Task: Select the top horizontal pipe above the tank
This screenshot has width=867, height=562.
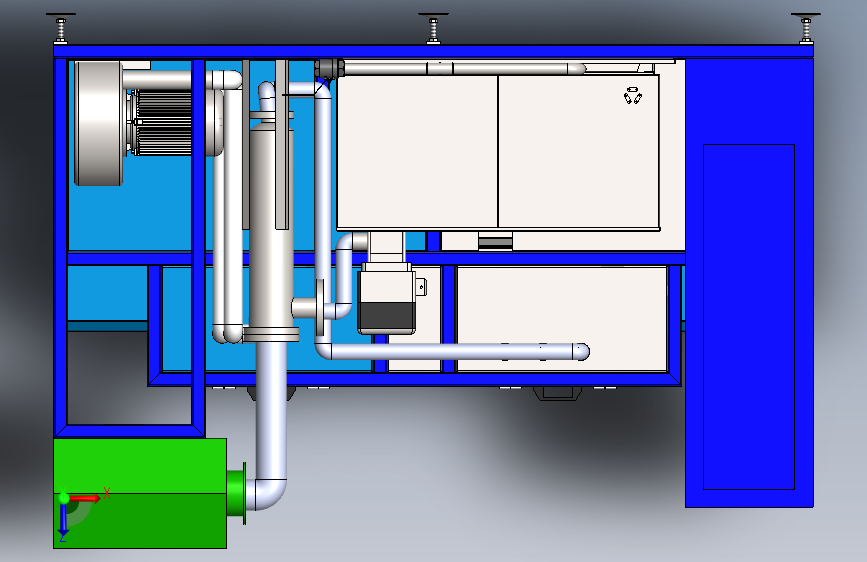Action: point(464,69)
